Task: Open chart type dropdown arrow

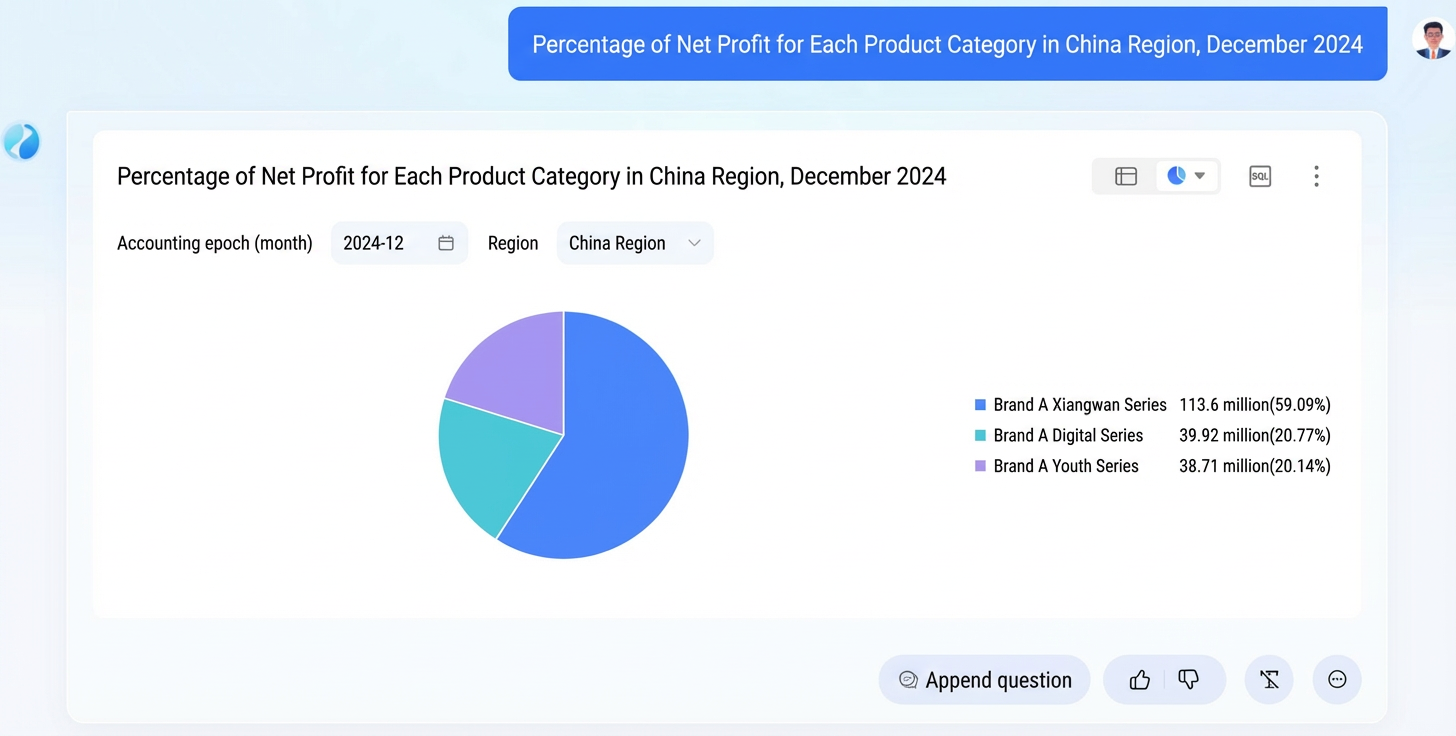Action: tap(1200, 176)
